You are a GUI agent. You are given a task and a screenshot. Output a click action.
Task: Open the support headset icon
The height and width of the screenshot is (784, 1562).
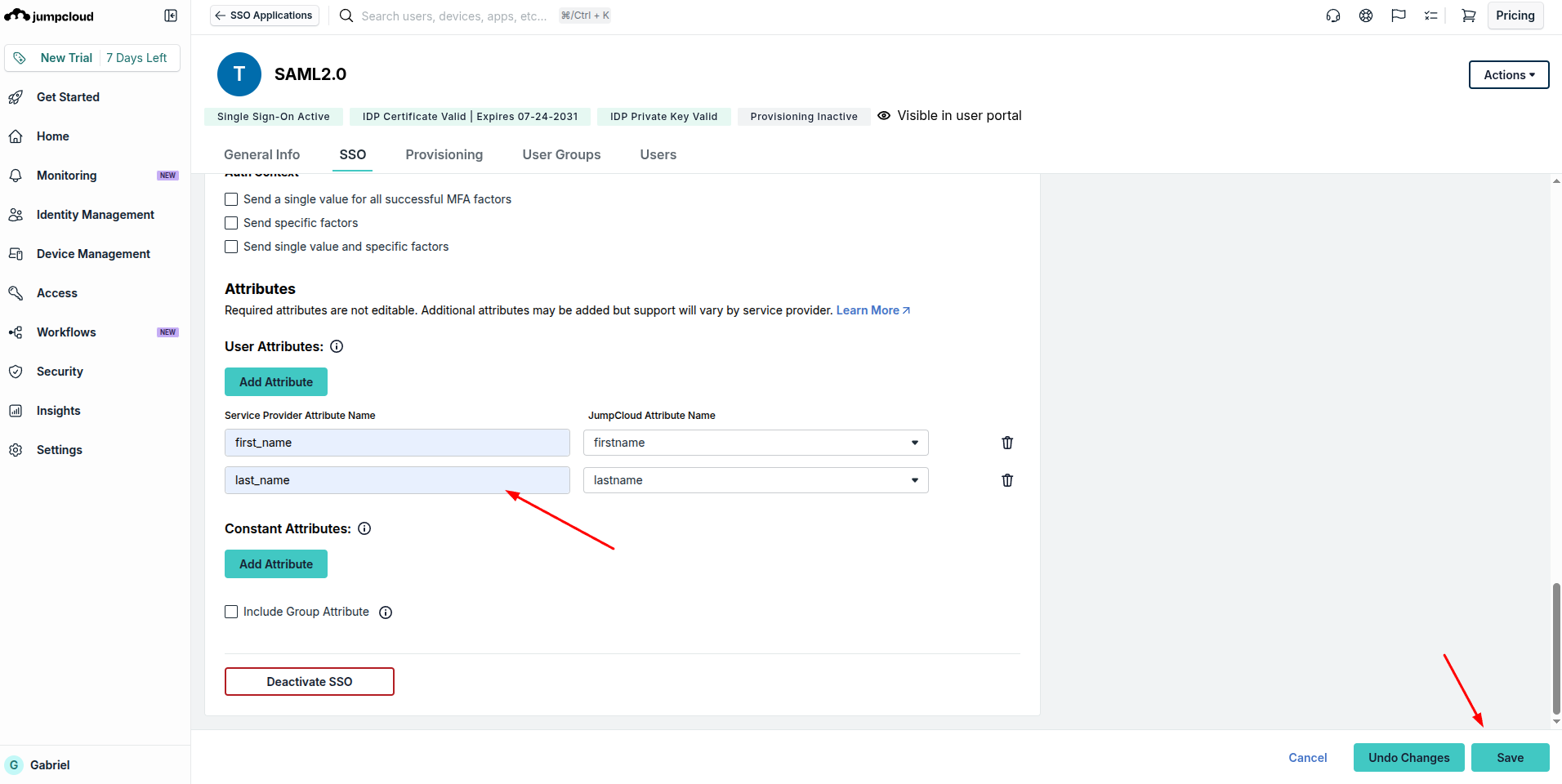click(x=1333, y=16)
